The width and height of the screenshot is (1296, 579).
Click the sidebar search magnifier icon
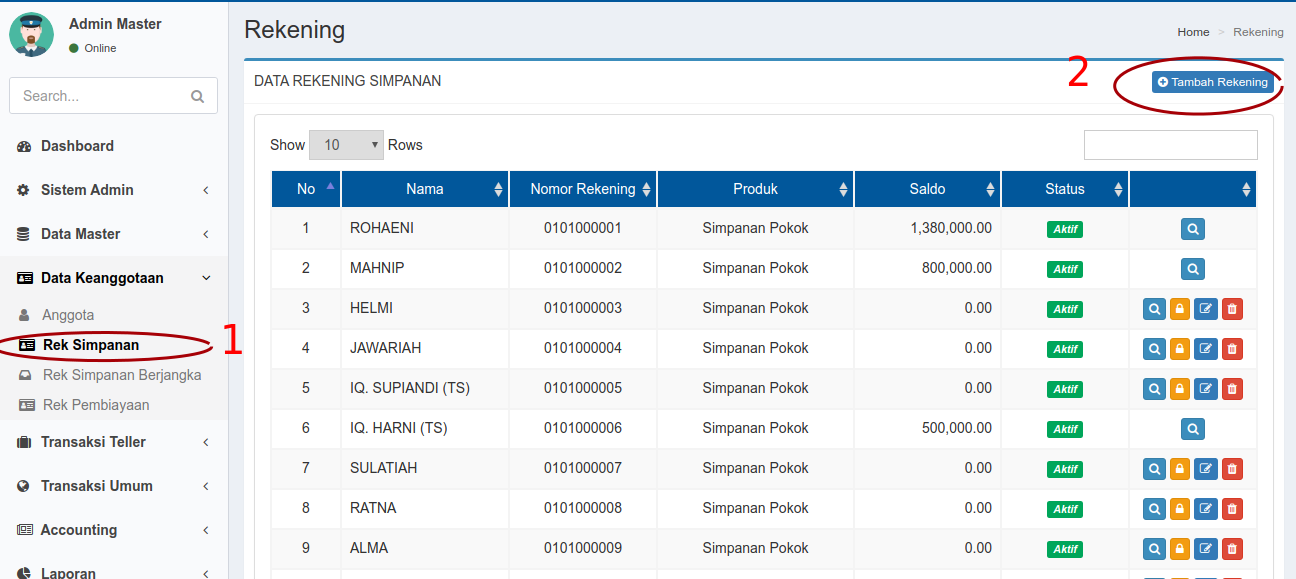(197, 97)
